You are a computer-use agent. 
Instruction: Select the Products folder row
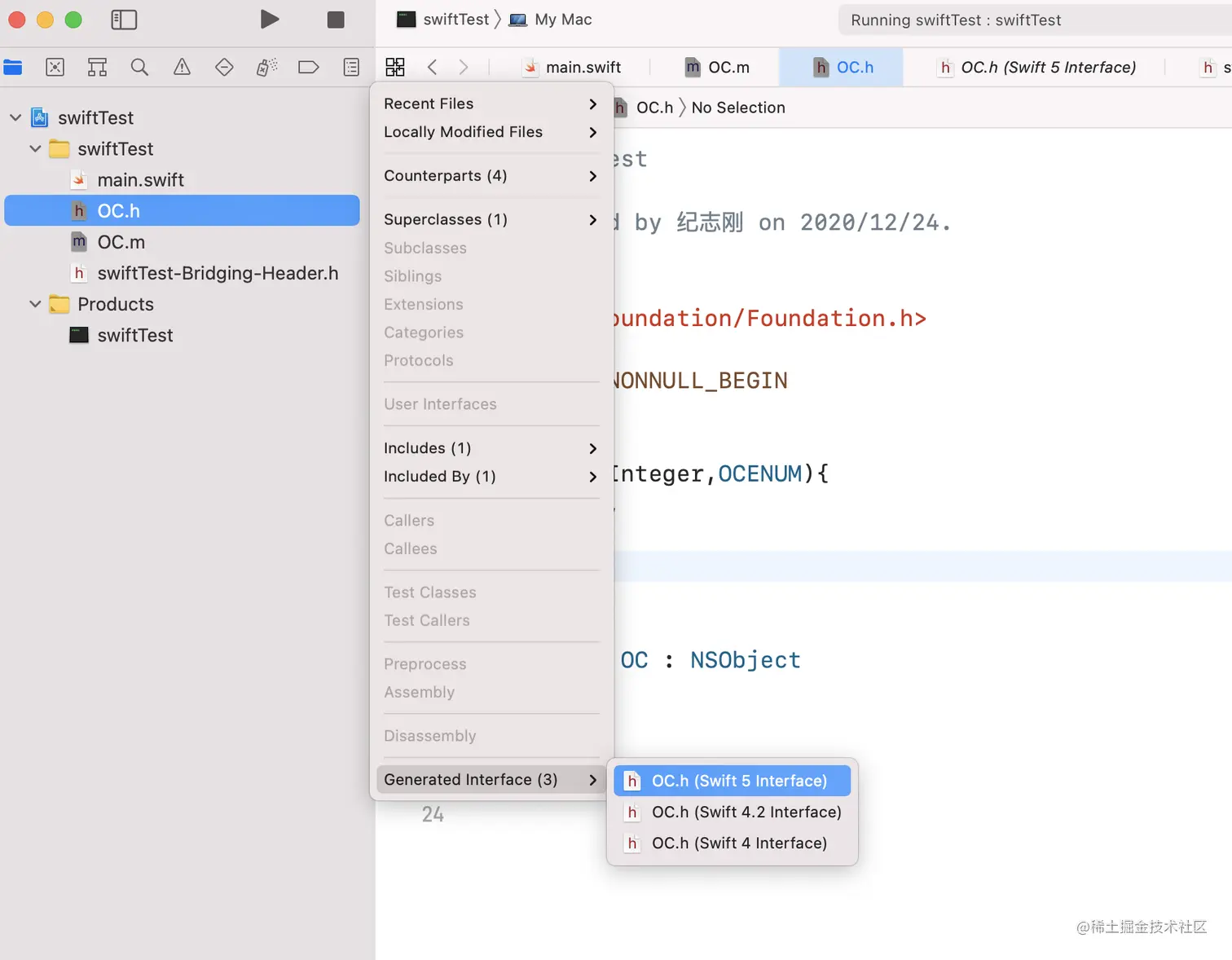click(182, 304)
